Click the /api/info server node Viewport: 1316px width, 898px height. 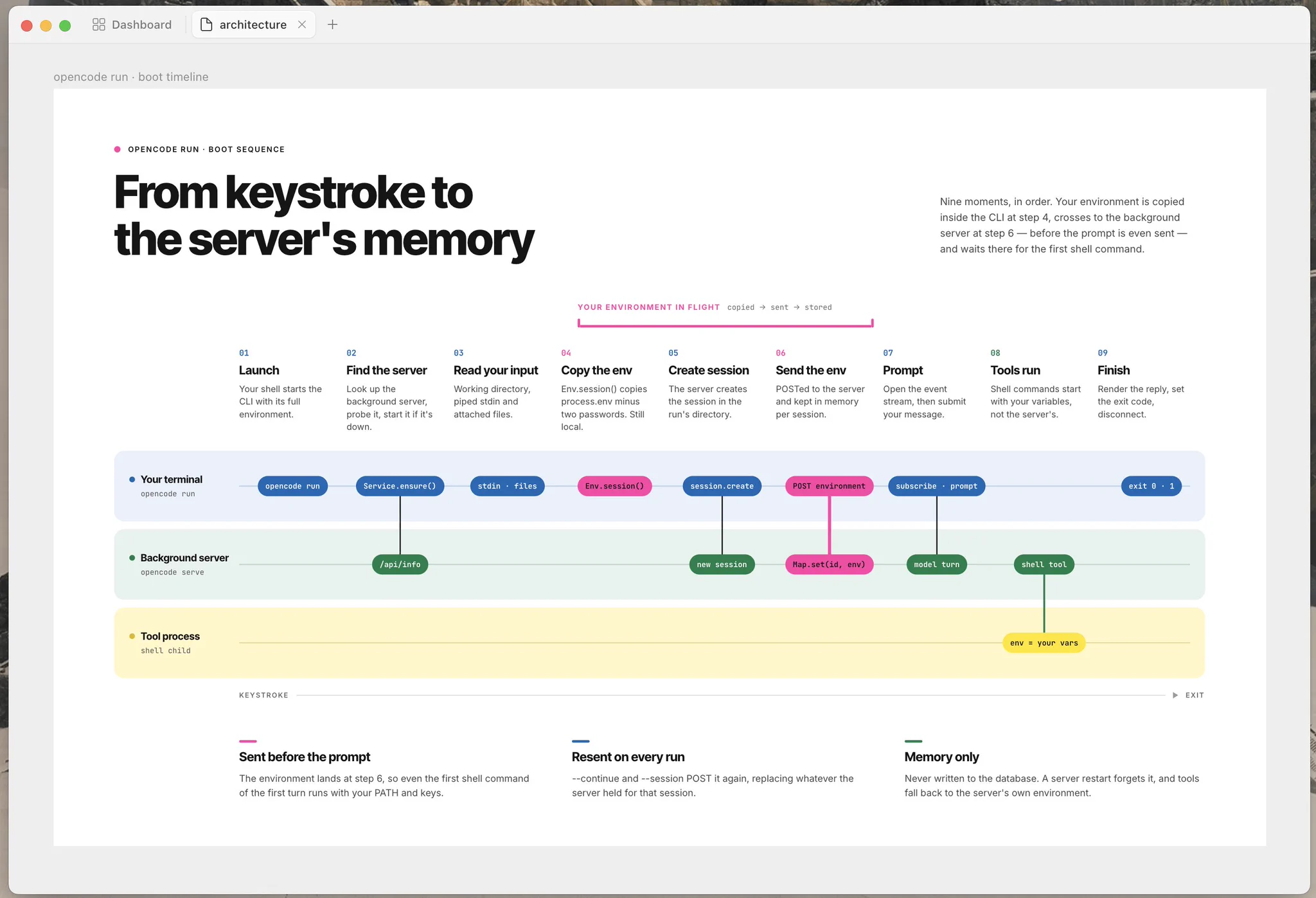[400, 564]
